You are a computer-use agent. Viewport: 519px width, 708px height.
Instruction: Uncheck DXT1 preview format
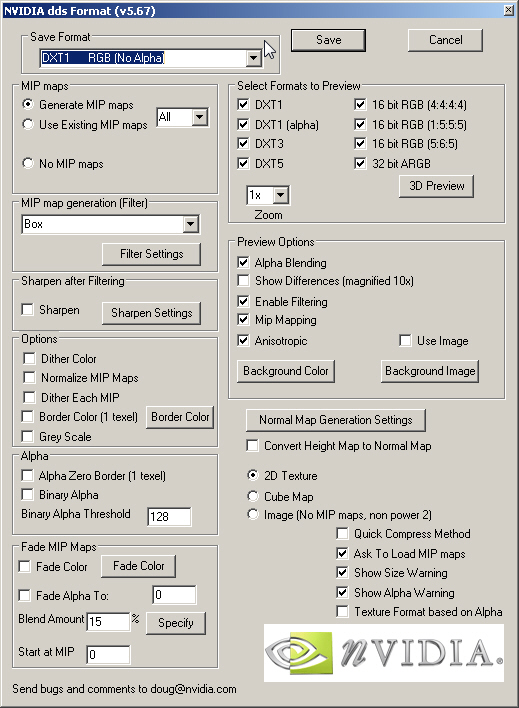pos(243,104)
